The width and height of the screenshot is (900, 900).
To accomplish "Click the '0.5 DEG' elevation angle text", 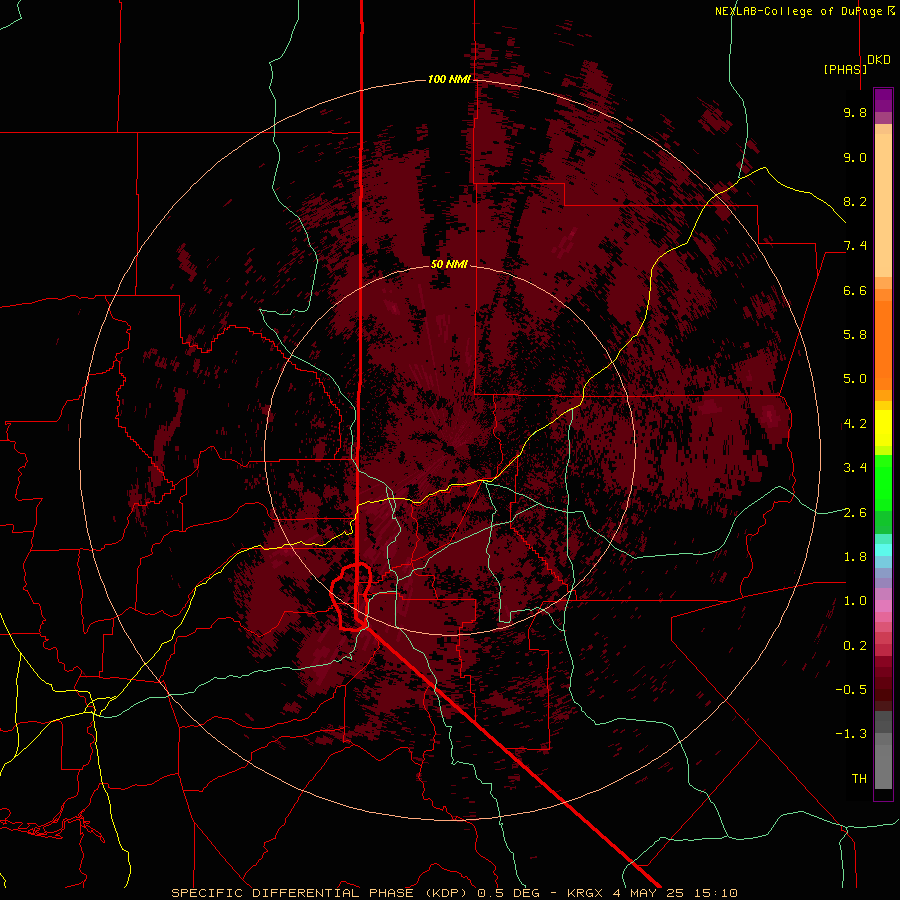I will [x=511, y=893].
